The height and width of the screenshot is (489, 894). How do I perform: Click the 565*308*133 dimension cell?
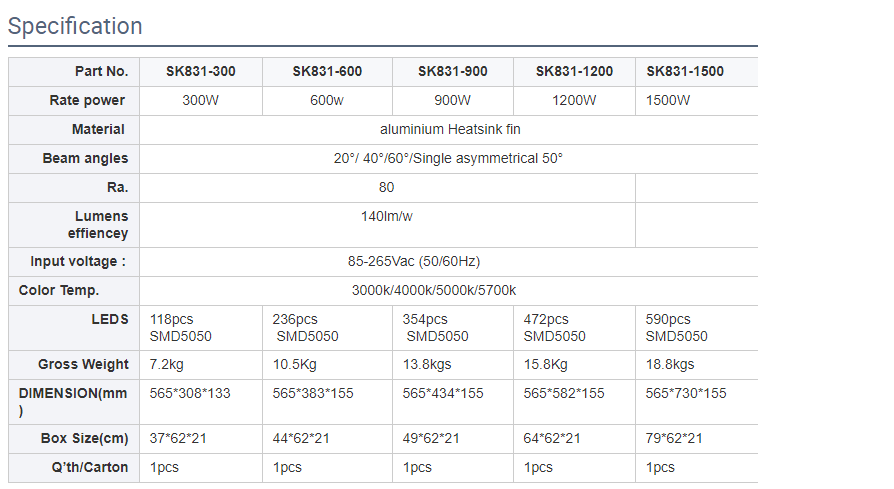pyautogui.click(x=190, y=393)
